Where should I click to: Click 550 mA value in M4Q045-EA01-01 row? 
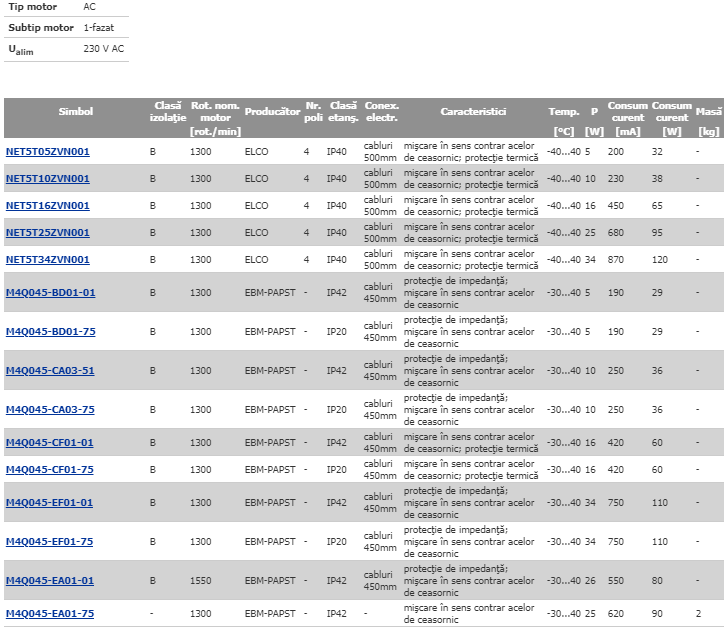pos(616,581)
